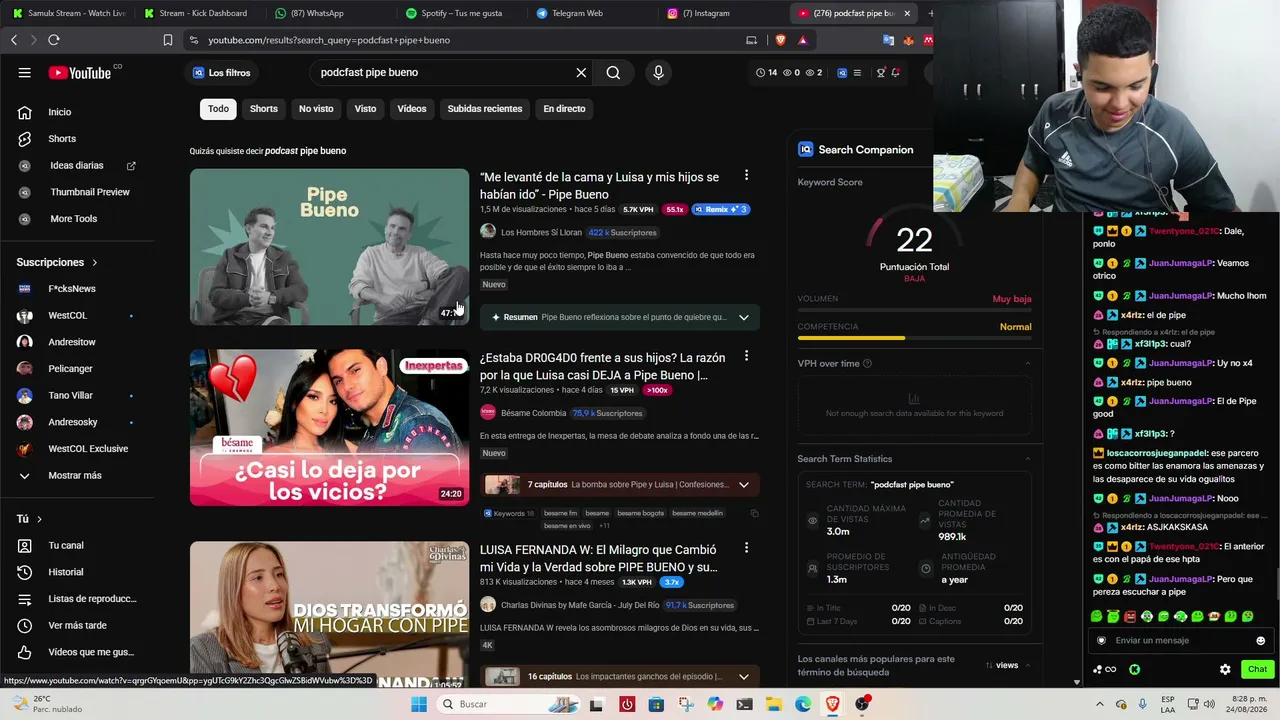The height and width of the screenshot is (720, 1280).
Task: Open the Google Translate extension
Action: [x=888, y=40]
